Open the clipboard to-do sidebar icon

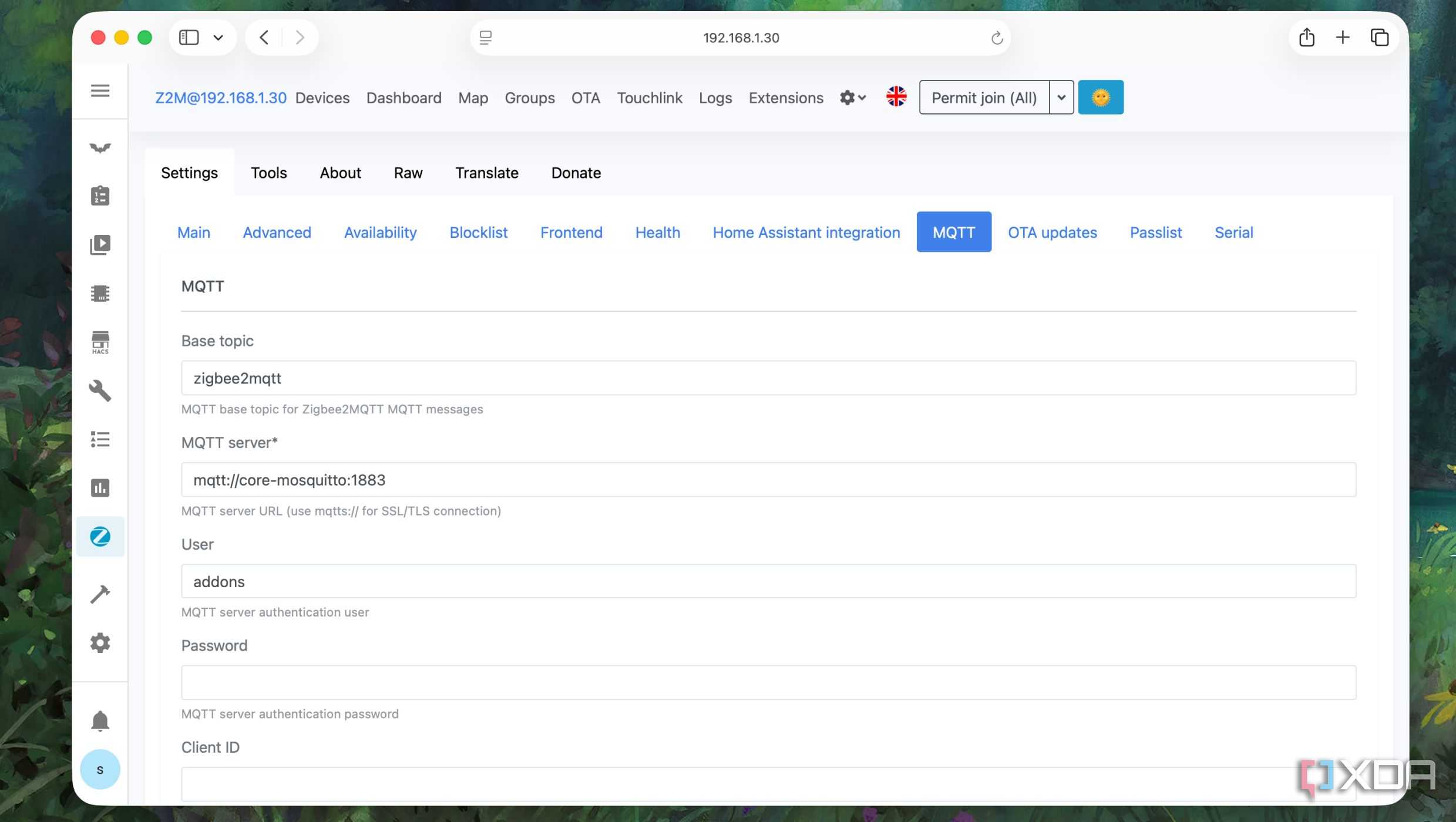(x=100, y=196)
